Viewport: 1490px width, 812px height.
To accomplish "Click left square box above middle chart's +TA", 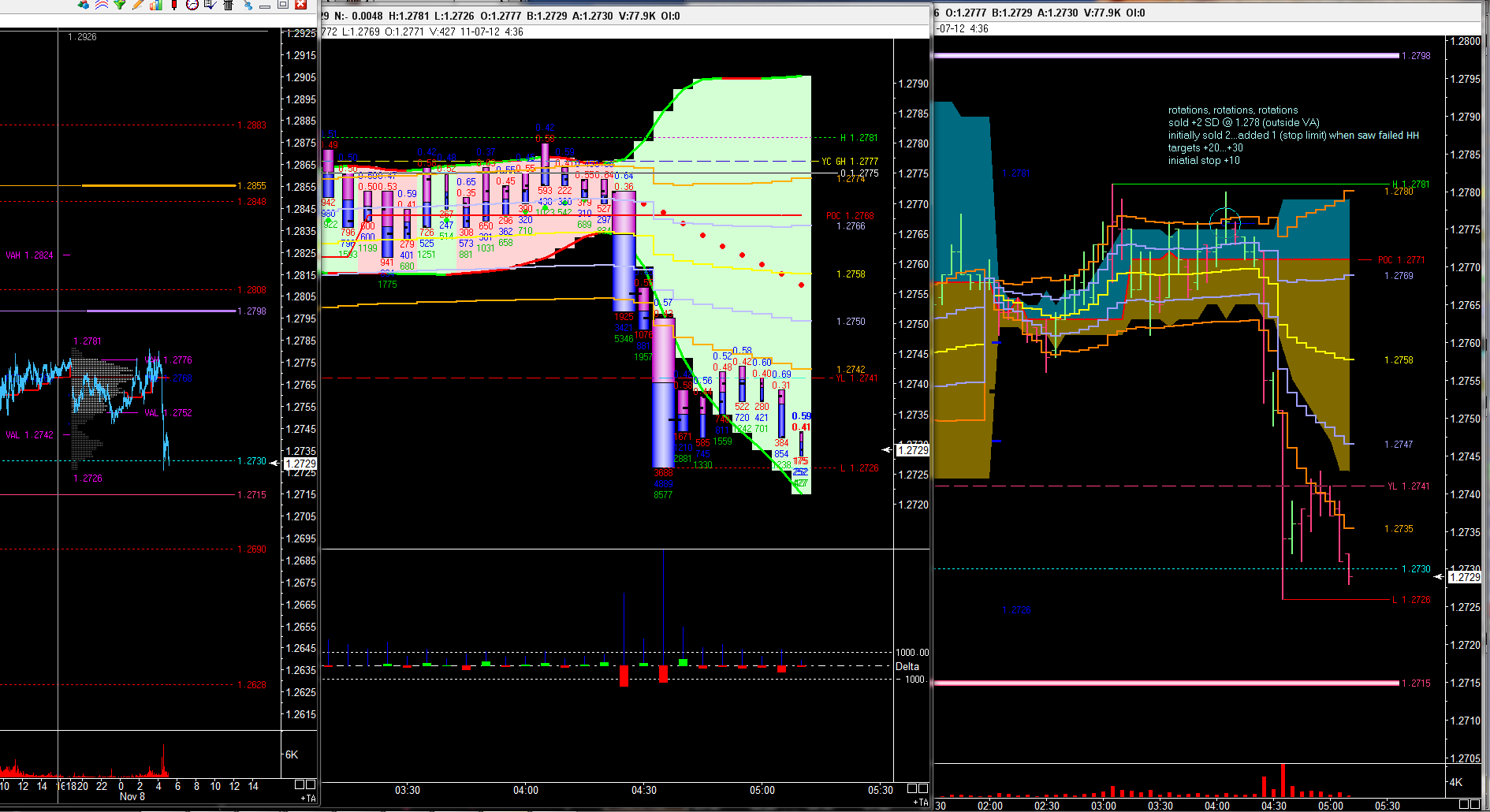I will coord(912,788).
